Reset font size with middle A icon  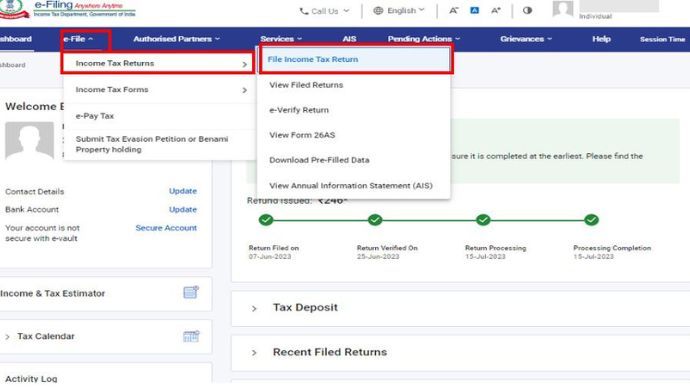pos(474,10)
